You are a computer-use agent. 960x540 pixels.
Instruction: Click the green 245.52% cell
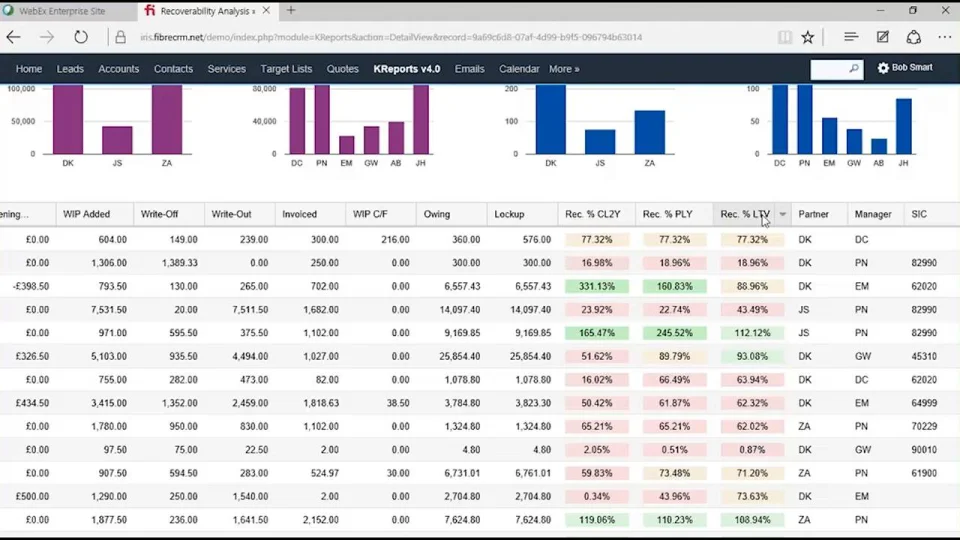coord(674,333)
